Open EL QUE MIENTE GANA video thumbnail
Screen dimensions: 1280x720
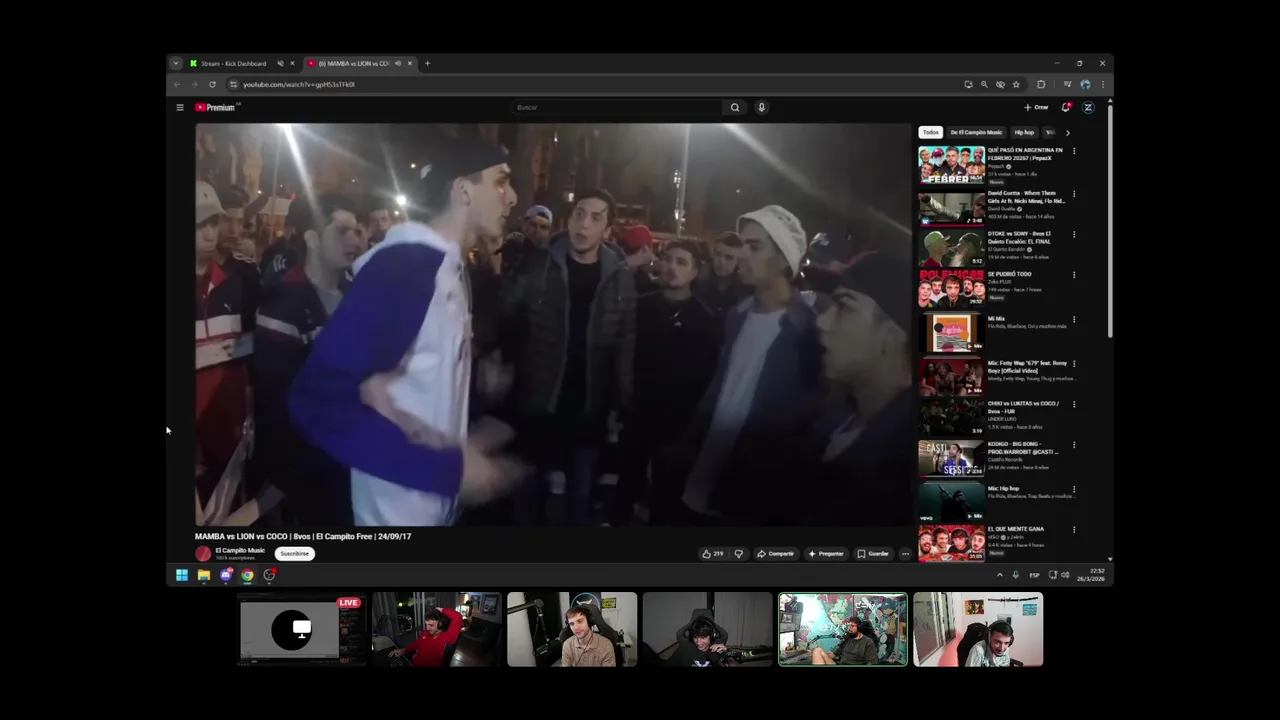[952, 543]
